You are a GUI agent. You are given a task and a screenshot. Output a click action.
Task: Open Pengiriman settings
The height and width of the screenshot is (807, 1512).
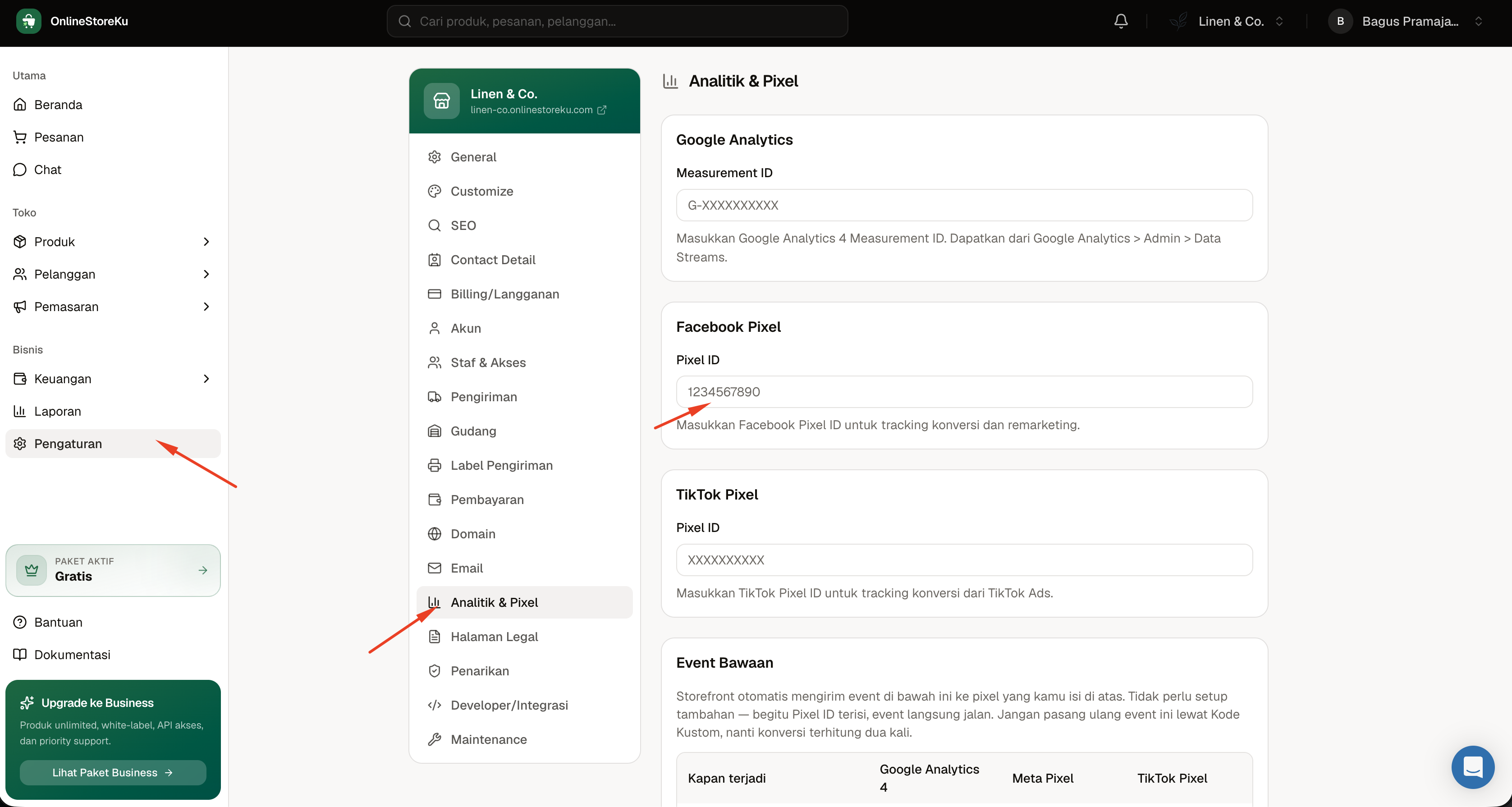(x=524, y=397)
